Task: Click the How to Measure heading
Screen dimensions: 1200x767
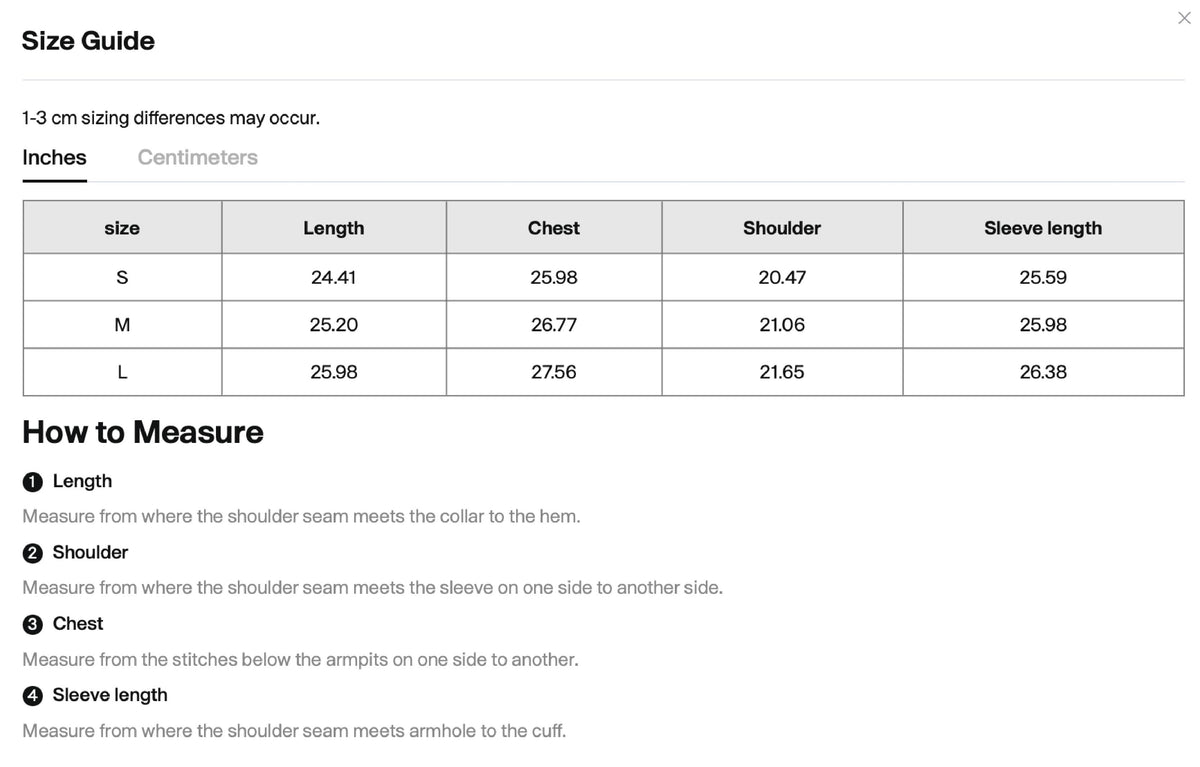Action: click(x=143, y=432)
